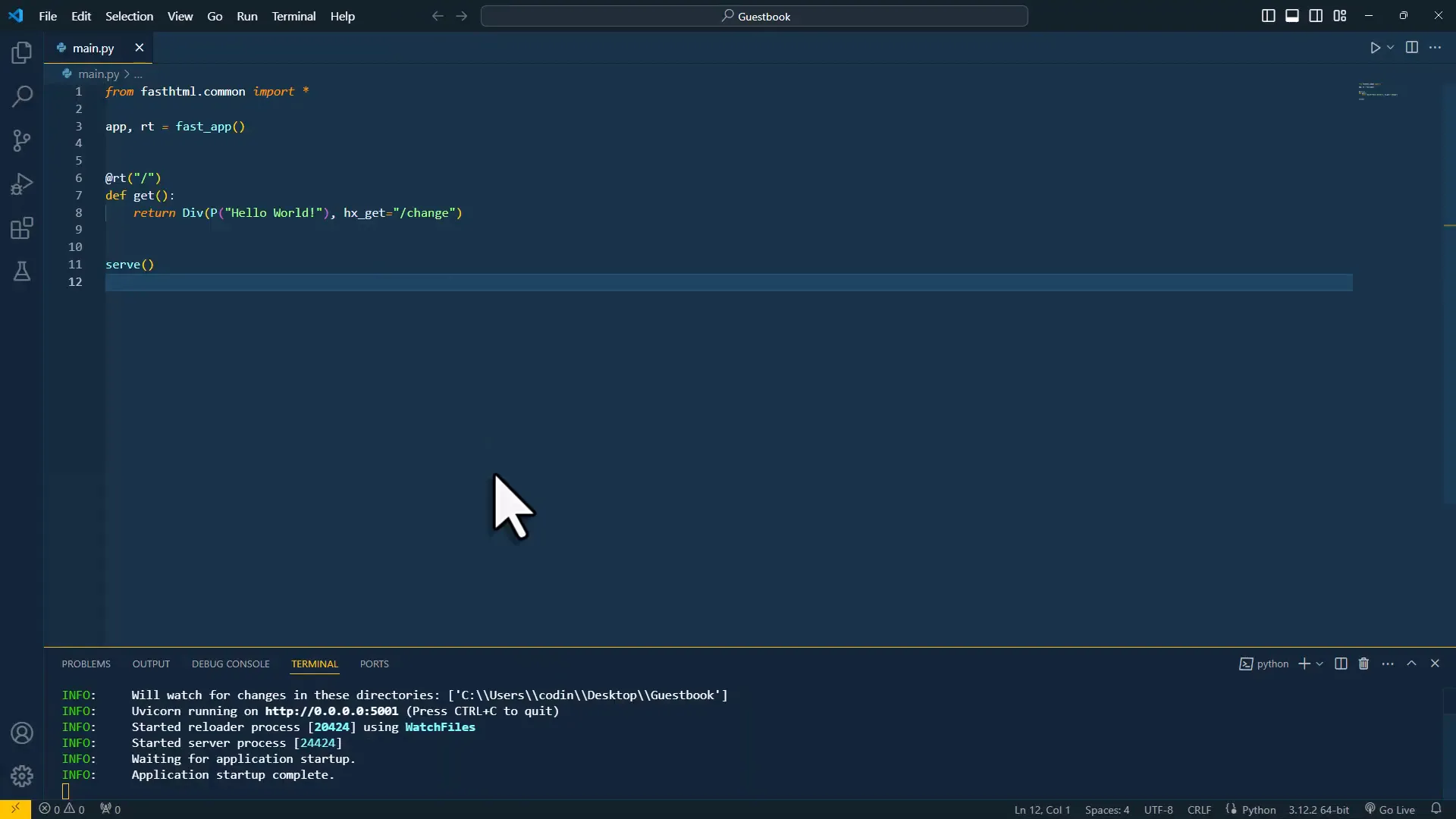The image size is (1456, 819).
Task: Open the Accounts icon in activity bar
Action: click(x=22, y=733)
